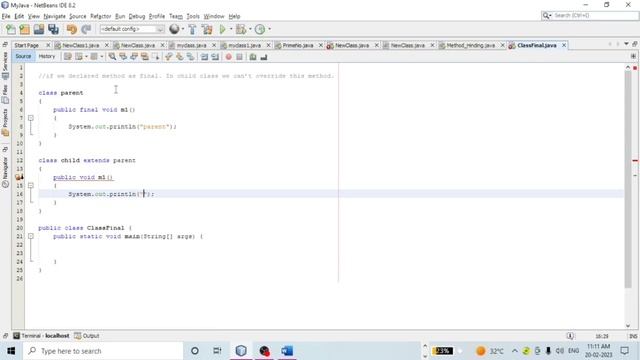Image resolution: width=640 pixels, height=360 pixels.
Task: Click the red Start Macro Recording icon
Action: pyautogui.click(x=229, y=57)
